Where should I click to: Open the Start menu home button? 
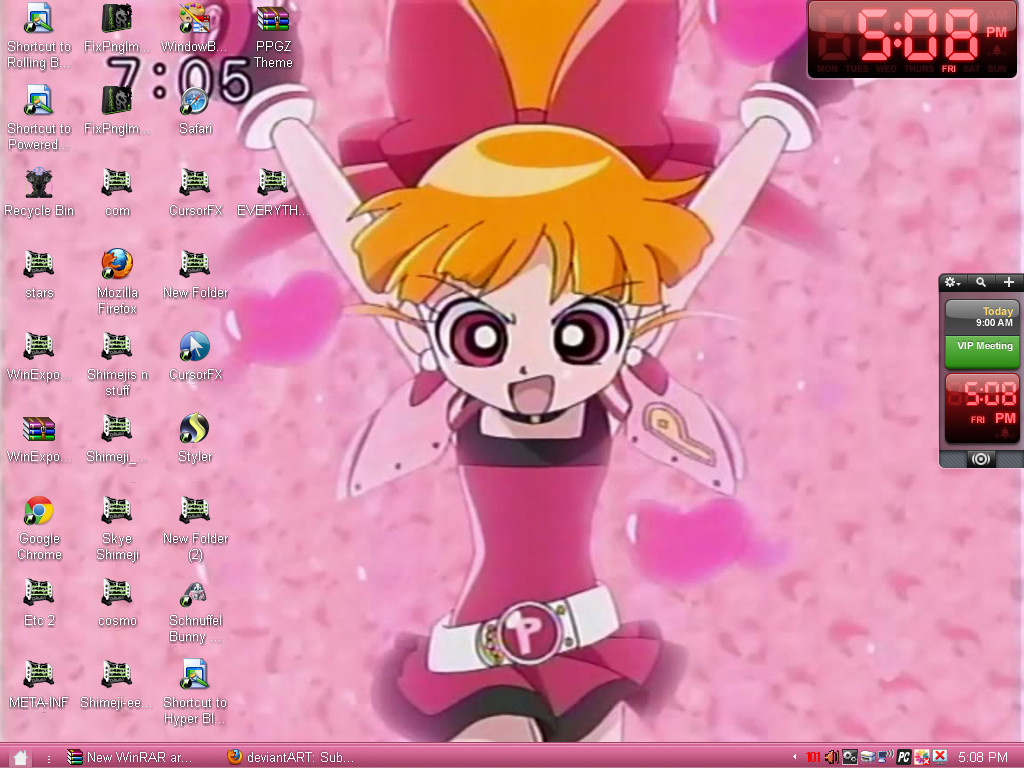pos(20,757)
